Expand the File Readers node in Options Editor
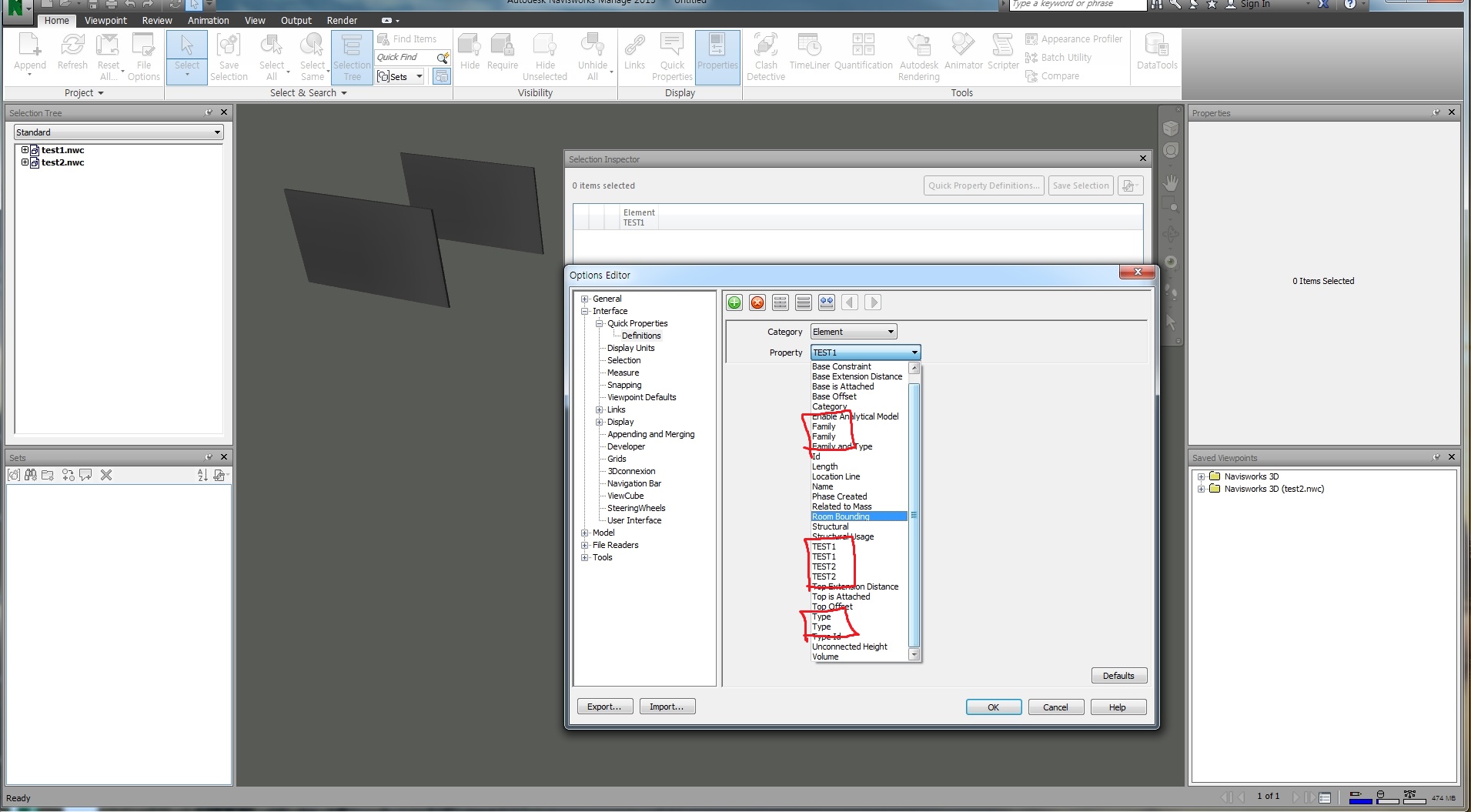Viewport: 1471px width, 812px height. tap(585, 545)
